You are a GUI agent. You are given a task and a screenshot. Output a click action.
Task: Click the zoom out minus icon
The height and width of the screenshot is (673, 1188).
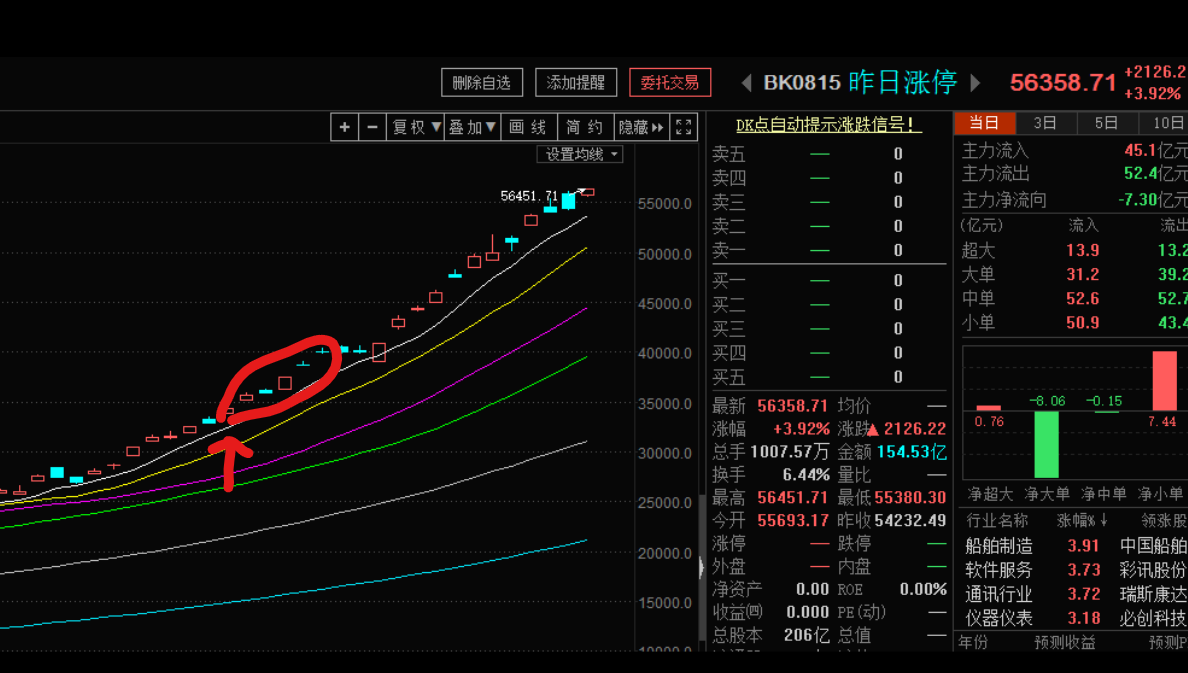point(372,127)
